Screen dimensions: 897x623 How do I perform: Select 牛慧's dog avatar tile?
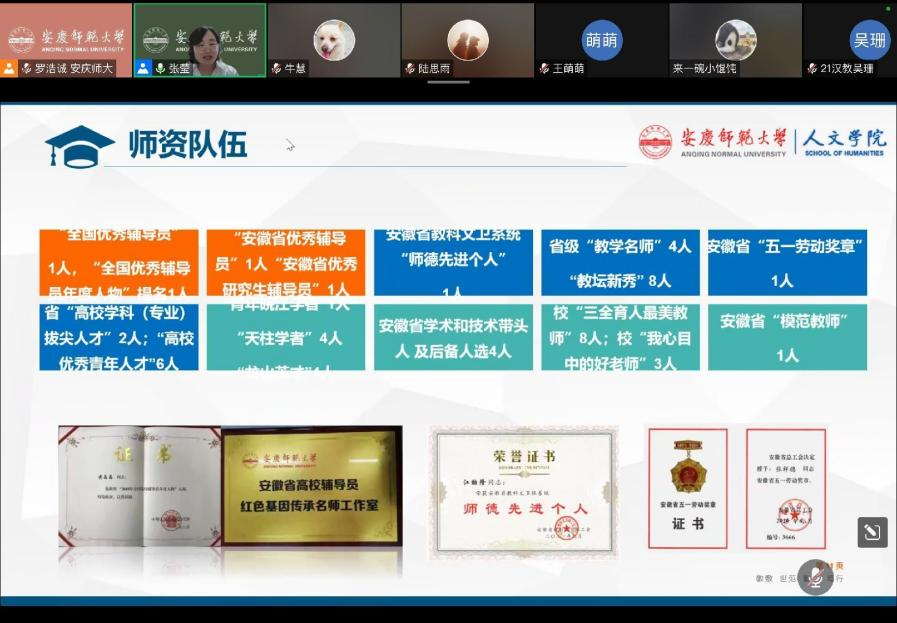pyautogui.click(x=334, y=40)
